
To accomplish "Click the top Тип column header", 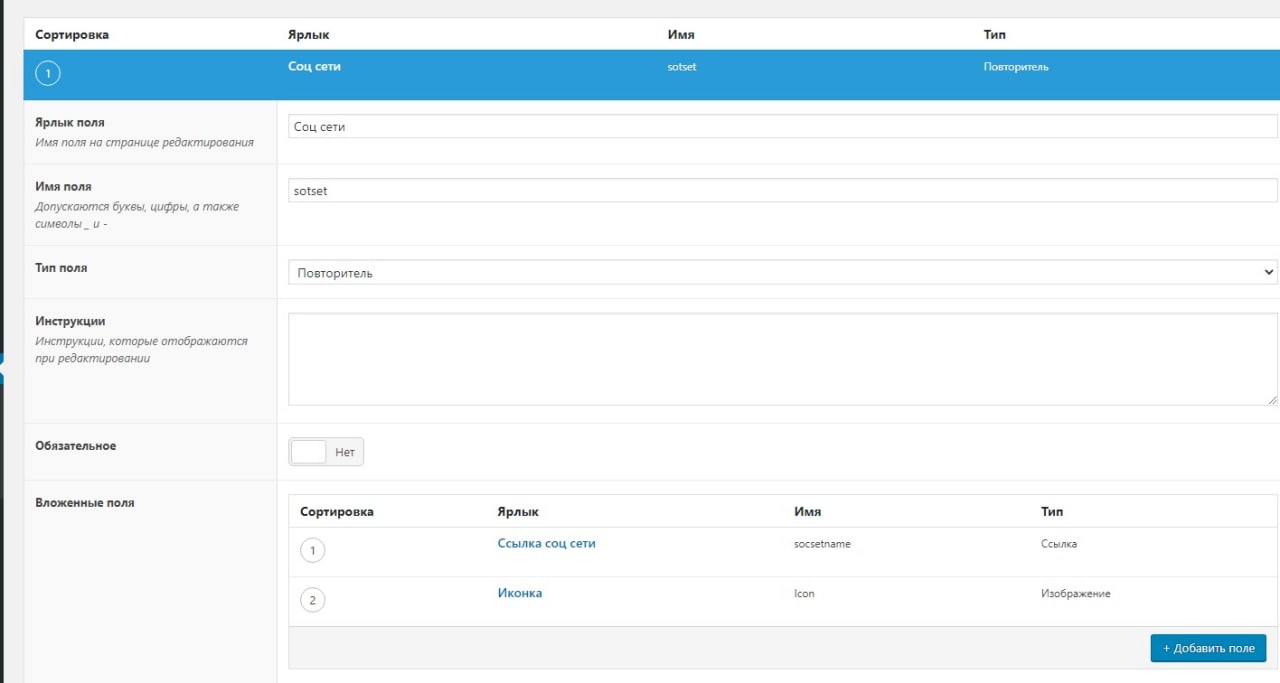I will [995, 35].
